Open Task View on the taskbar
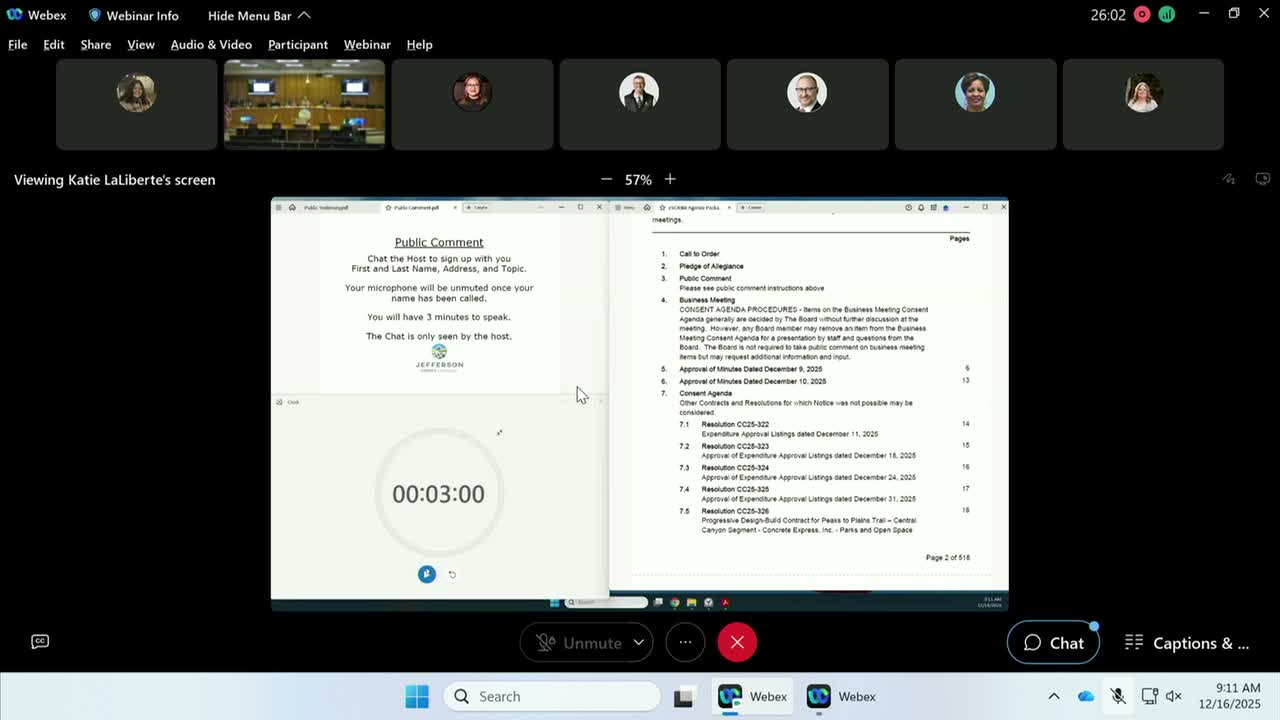The height and width of the screenshot is (720, 1280). 683,697
